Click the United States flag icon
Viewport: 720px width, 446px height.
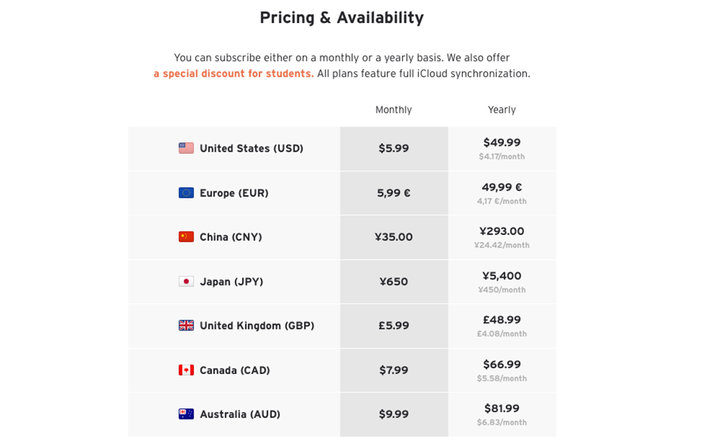tap(186, 148)
